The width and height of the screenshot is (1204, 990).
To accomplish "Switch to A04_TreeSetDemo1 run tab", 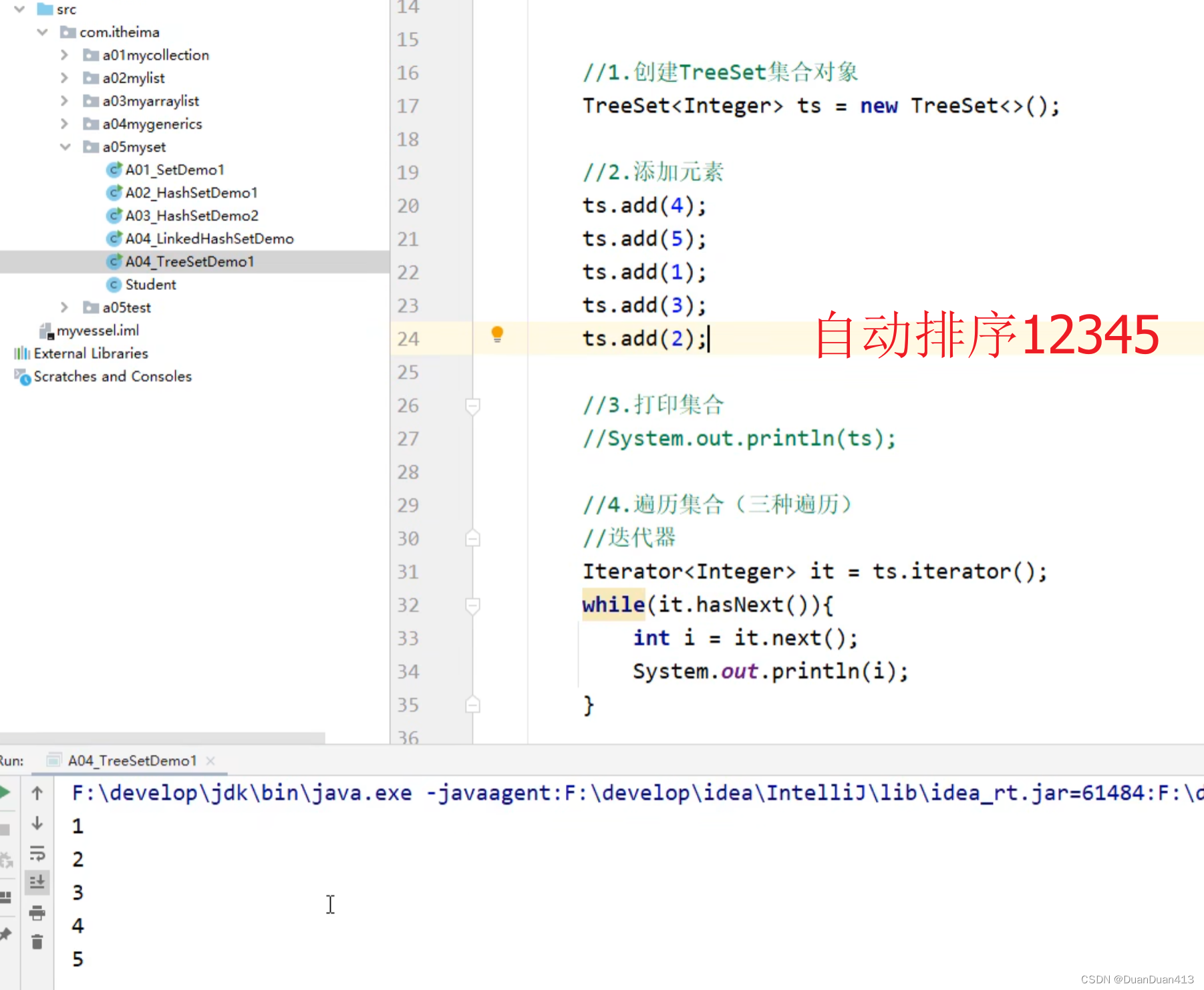I will (x=132, y=761).
